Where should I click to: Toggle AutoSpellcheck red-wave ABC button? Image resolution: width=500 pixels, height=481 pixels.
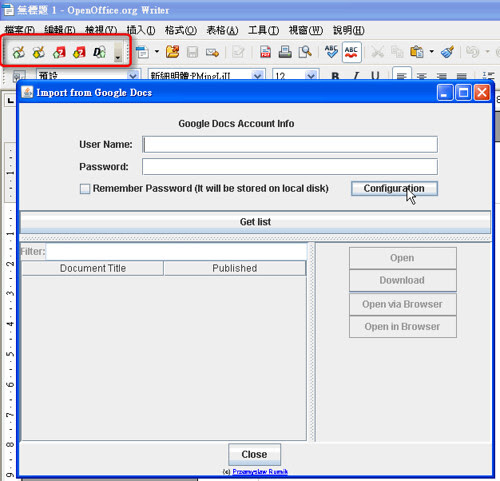pos(352,52)
